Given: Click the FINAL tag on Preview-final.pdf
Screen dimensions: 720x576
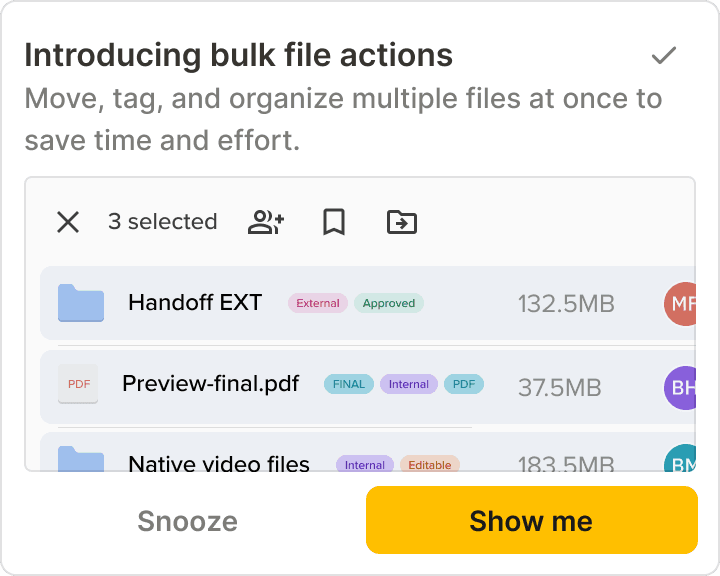Looking at the screenshot, I should point(349,384).
